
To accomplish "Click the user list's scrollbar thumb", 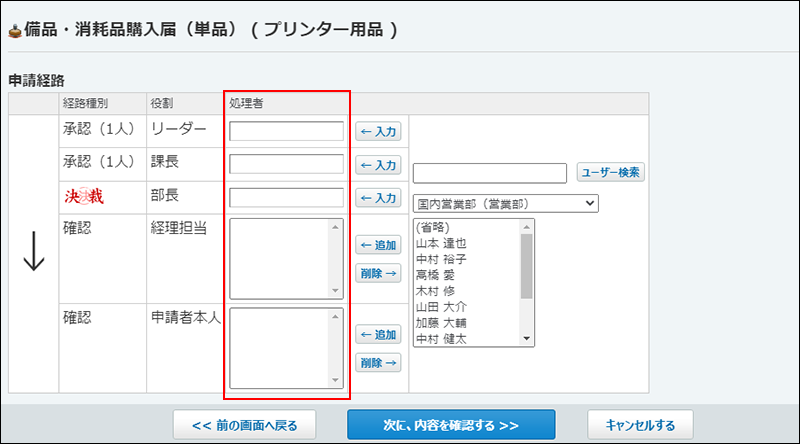I will coord(527,266).
